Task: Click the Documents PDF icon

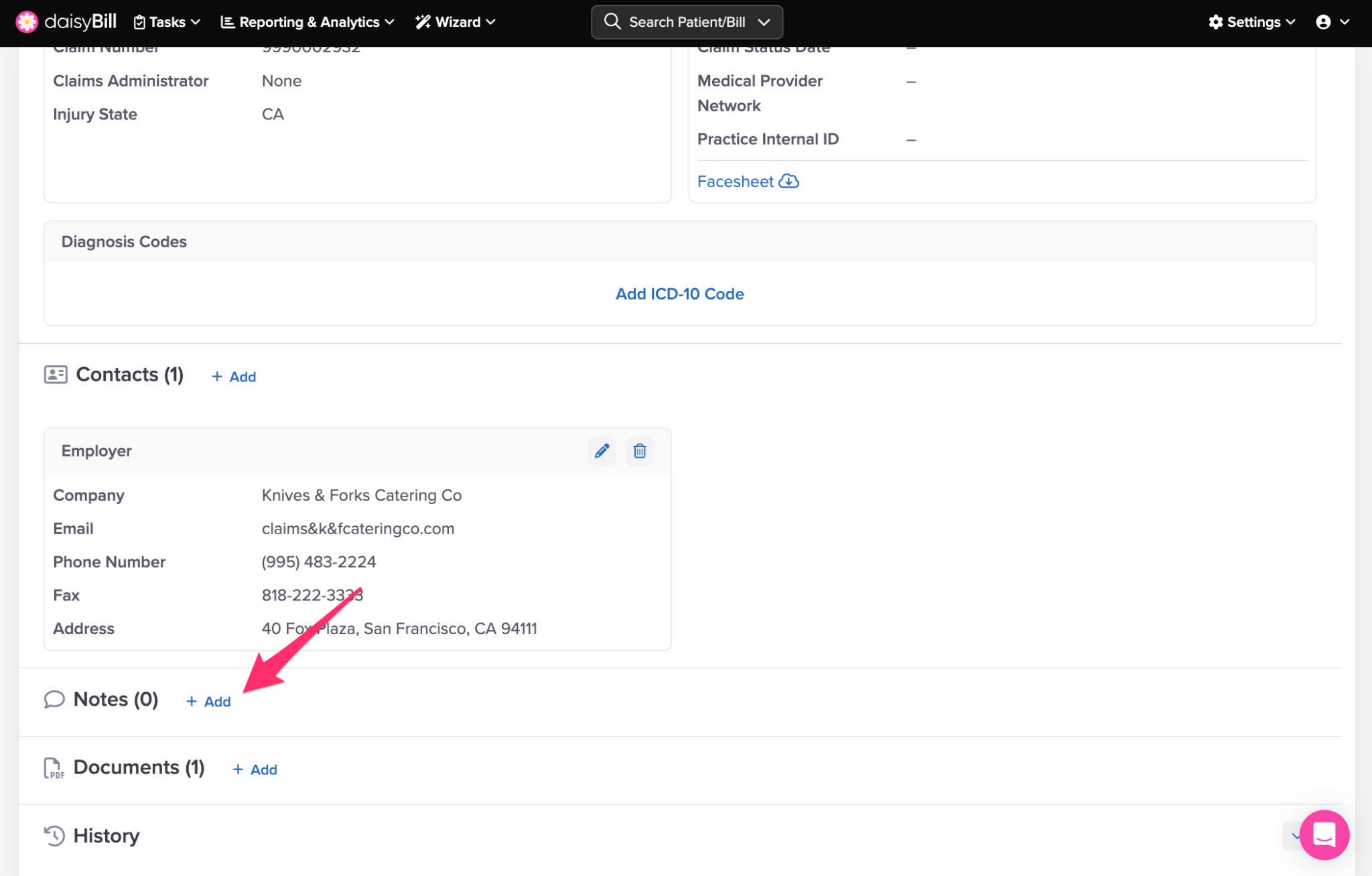Action: tap(54, 768)
